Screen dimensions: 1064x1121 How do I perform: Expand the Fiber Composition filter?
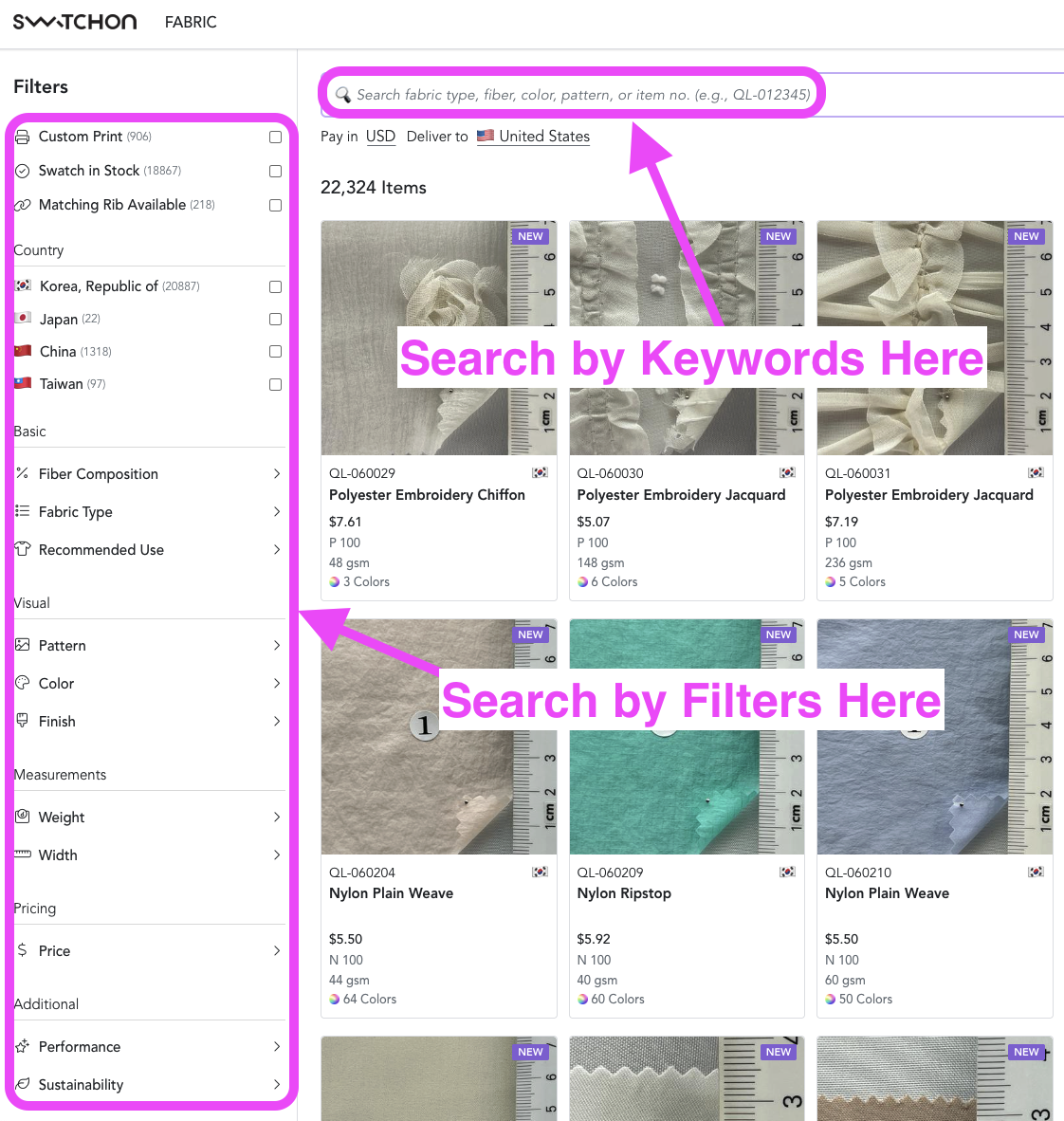[277, 474]
